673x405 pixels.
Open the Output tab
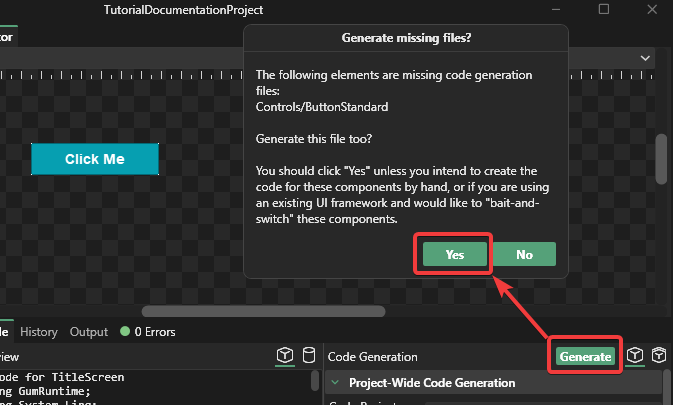[x=88, y=332]
